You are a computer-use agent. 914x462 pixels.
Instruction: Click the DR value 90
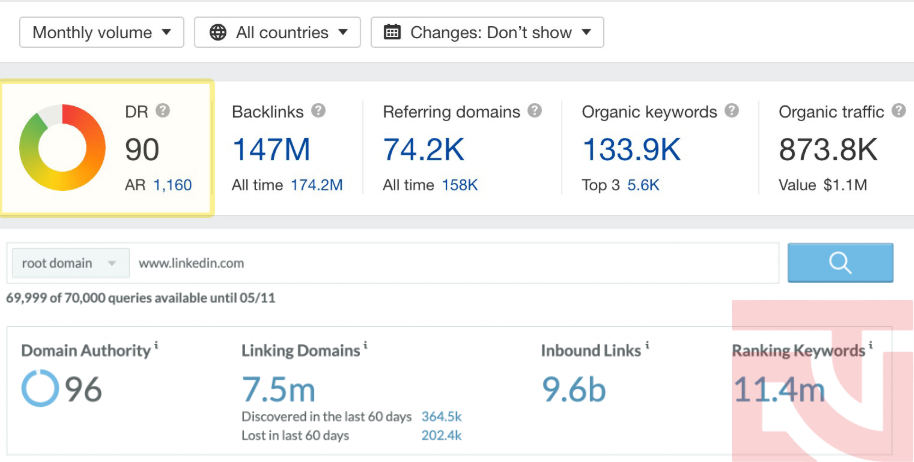(x=142, y=150)
